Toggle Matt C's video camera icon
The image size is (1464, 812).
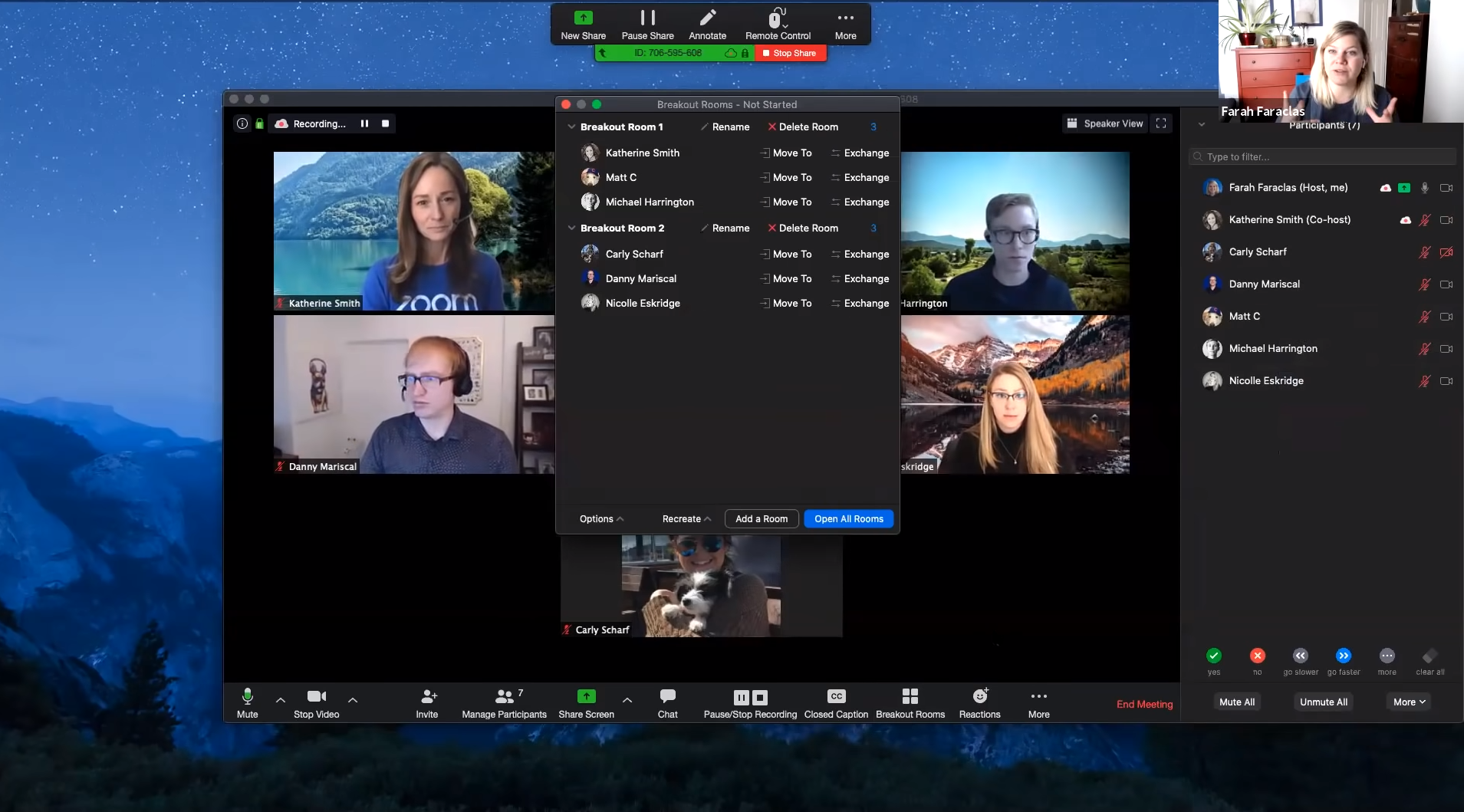tap(1446, 317)
